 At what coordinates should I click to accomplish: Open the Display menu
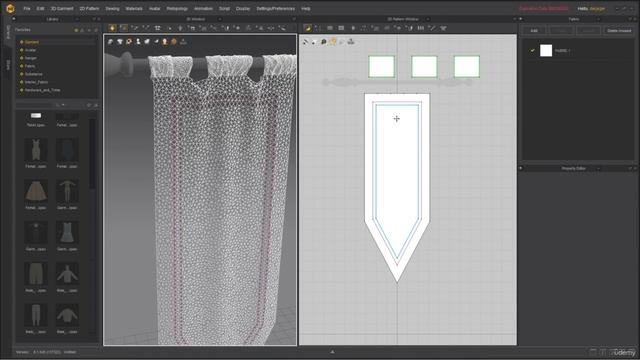(243, 9)
